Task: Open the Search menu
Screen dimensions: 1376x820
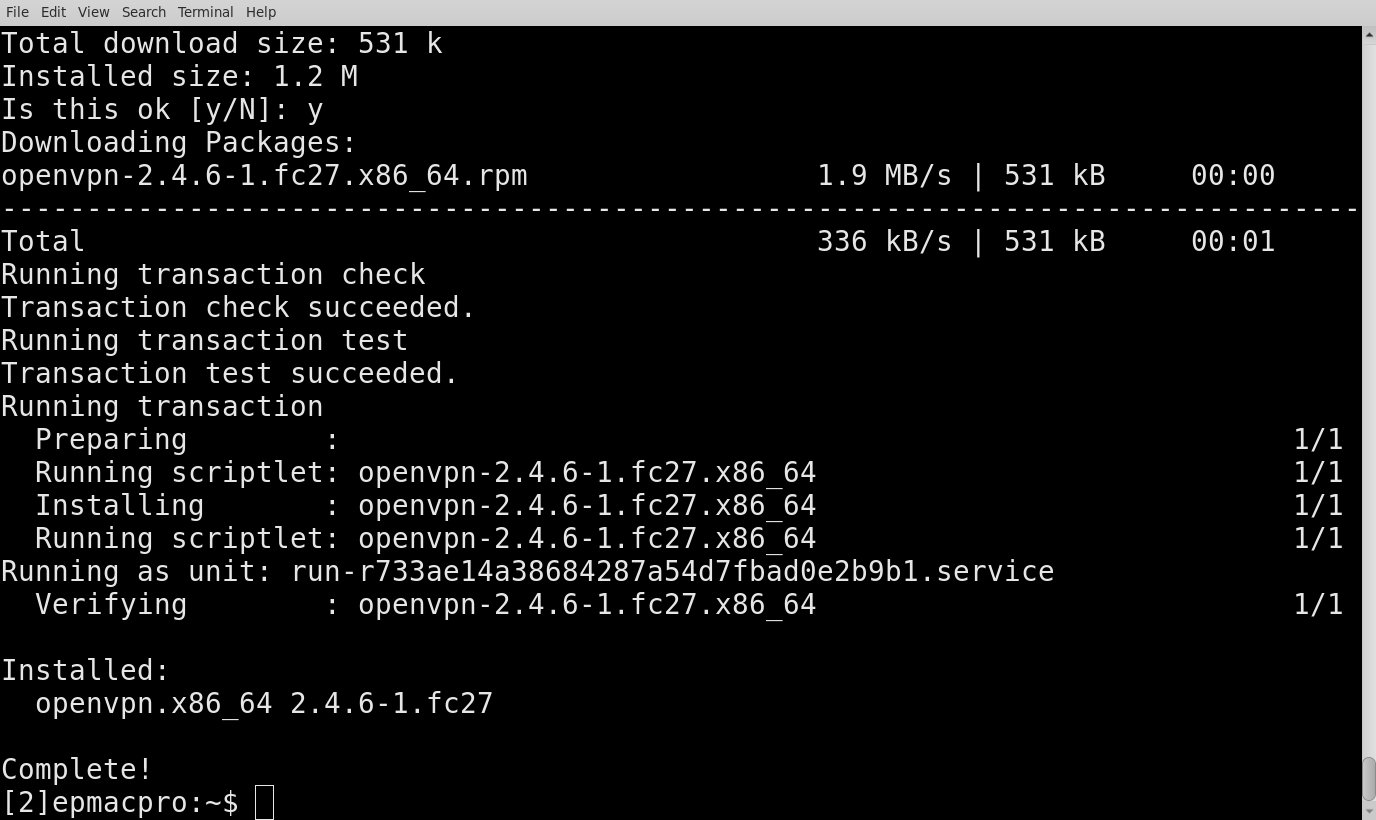Action: pyautogui.click(x=144, y=12)
